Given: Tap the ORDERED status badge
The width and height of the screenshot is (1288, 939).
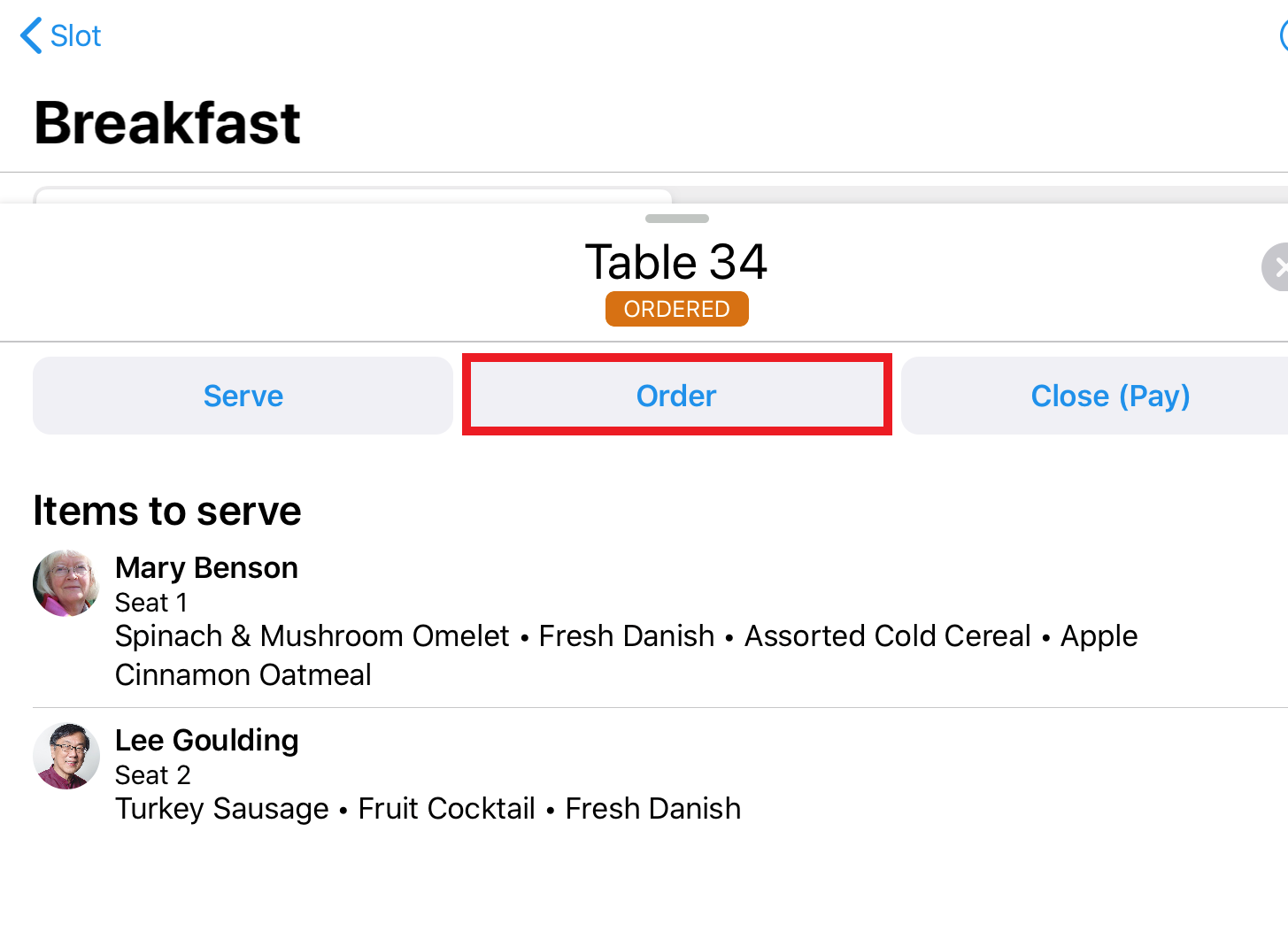Looking at the screenshot, I should [677, 309].
